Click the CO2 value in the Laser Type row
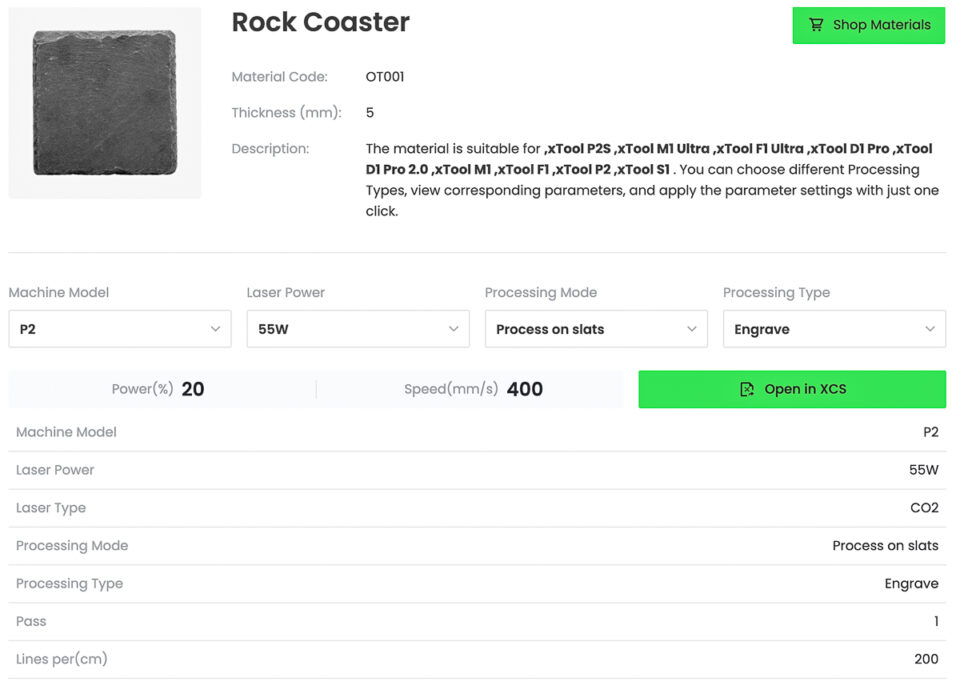The width and height of the screenshot is (960, 686). pyautogui.click(x=924, y=508)
